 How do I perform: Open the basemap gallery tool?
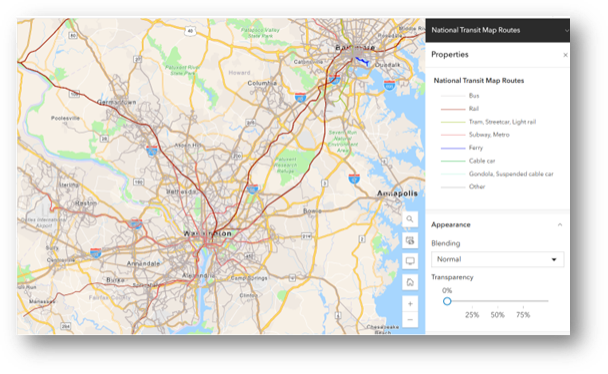[x=410, y=240]
